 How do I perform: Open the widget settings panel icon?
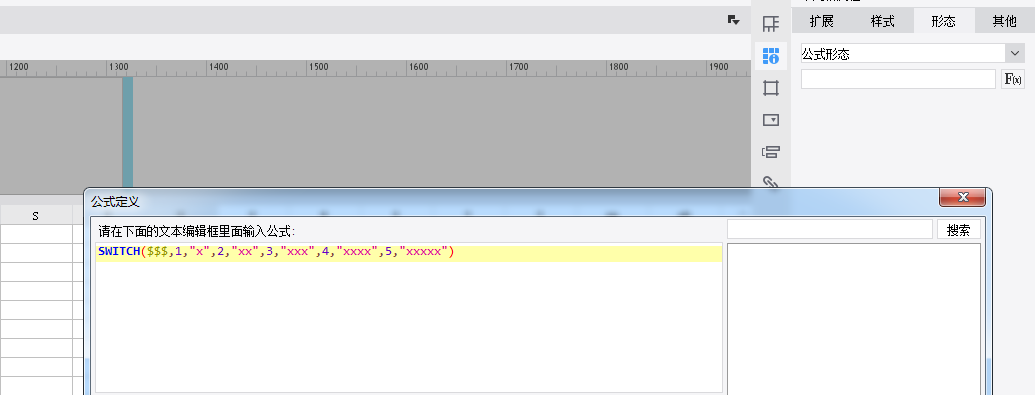pos(770,120)
